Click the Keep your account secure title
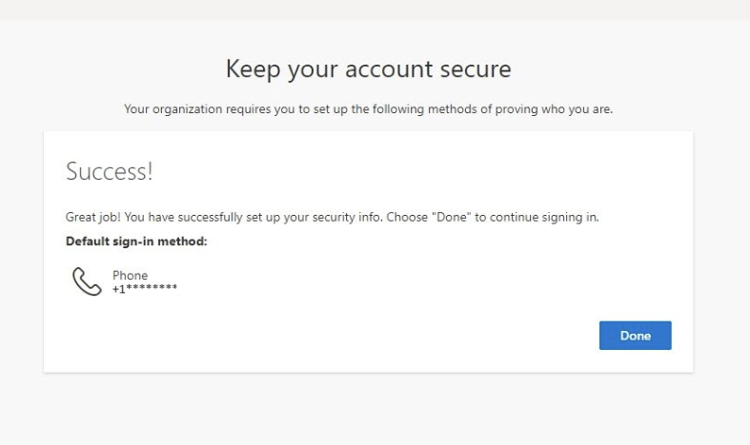750x445 pixels. click(368, 69)
